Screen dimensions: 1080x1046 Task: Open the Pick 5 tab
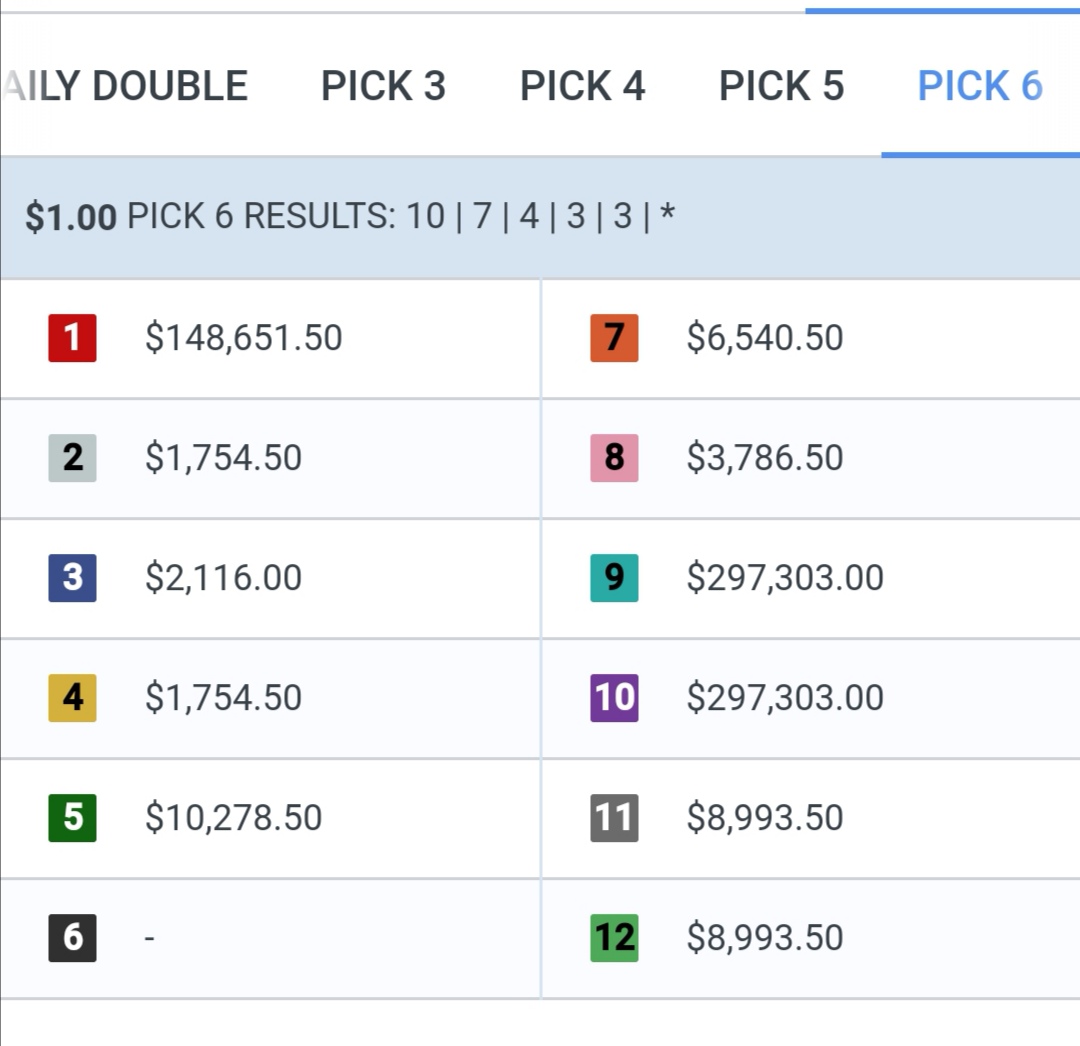[782, 86]
